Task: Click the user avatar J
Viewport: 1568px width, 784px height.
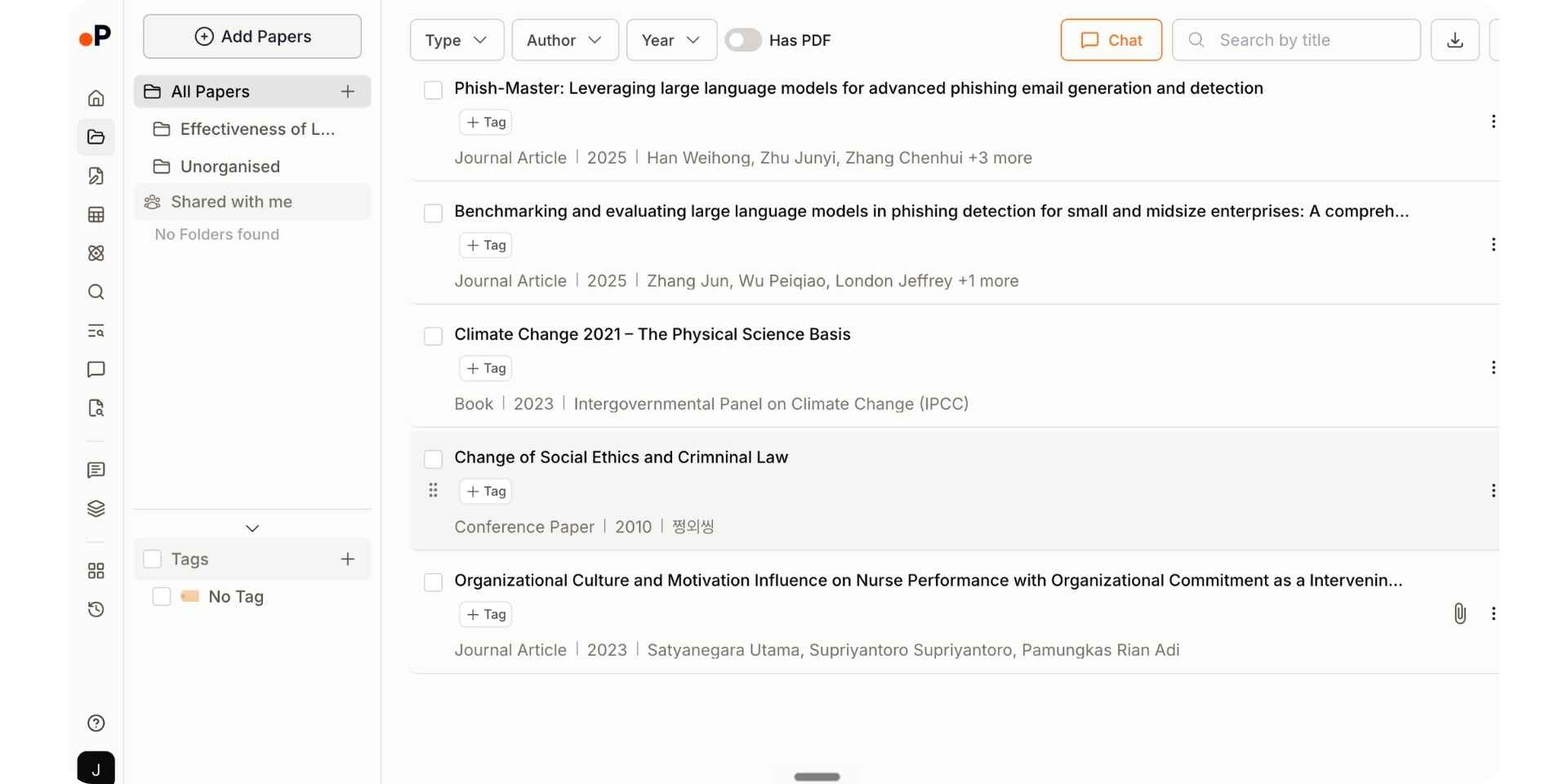Action: point(96,768)
